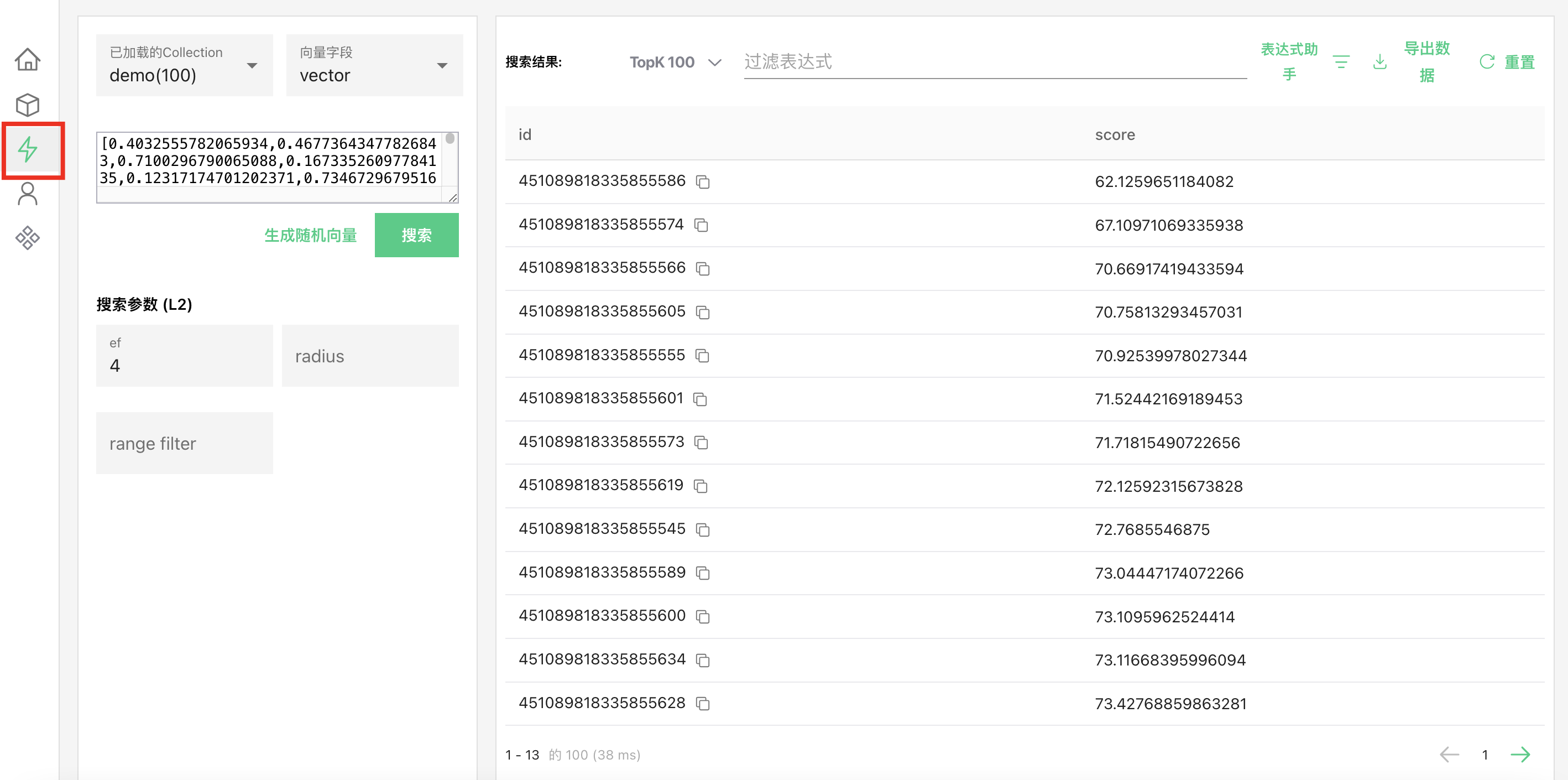Open the TopK 100 dropdown
The image size is (1568, 780).
coord(675,62)
